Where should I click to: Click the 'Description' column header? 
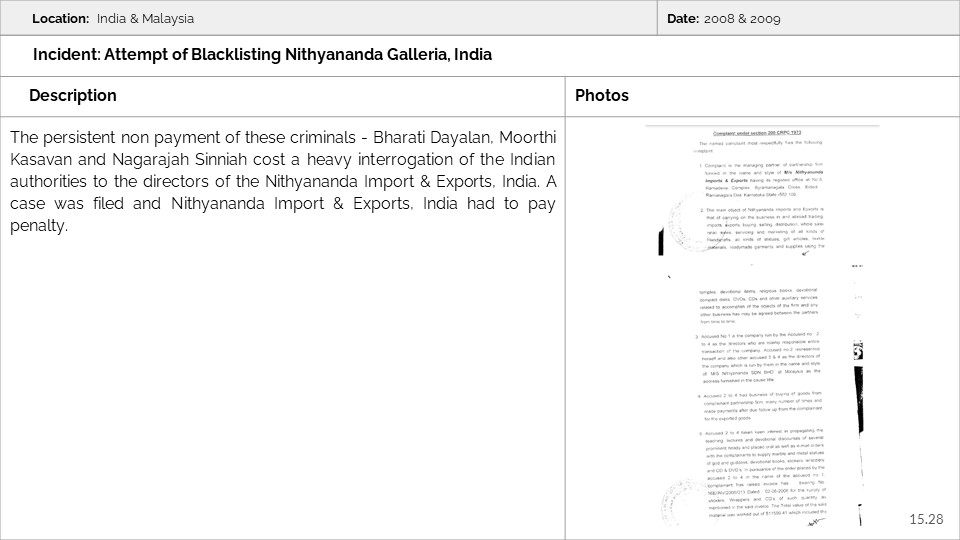[x=73, y=96]
